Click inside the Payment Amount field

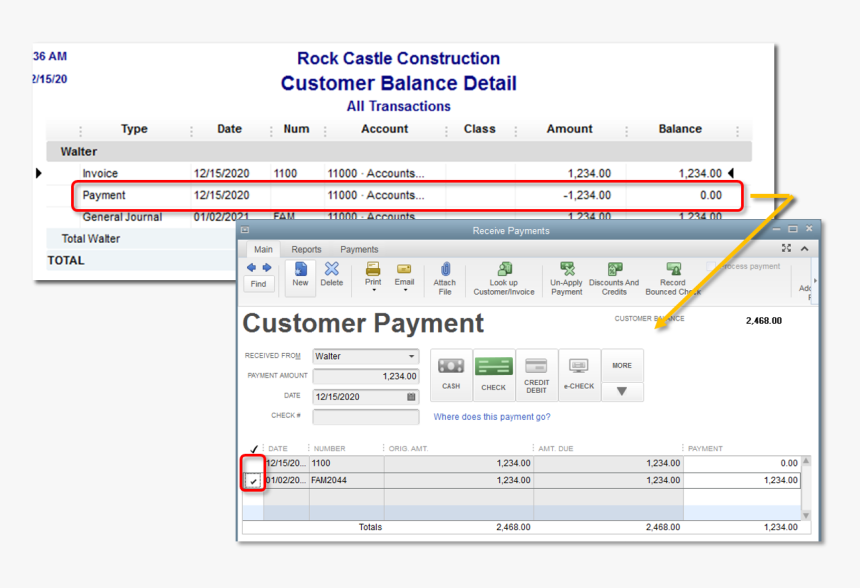click(x=366, y=376)
